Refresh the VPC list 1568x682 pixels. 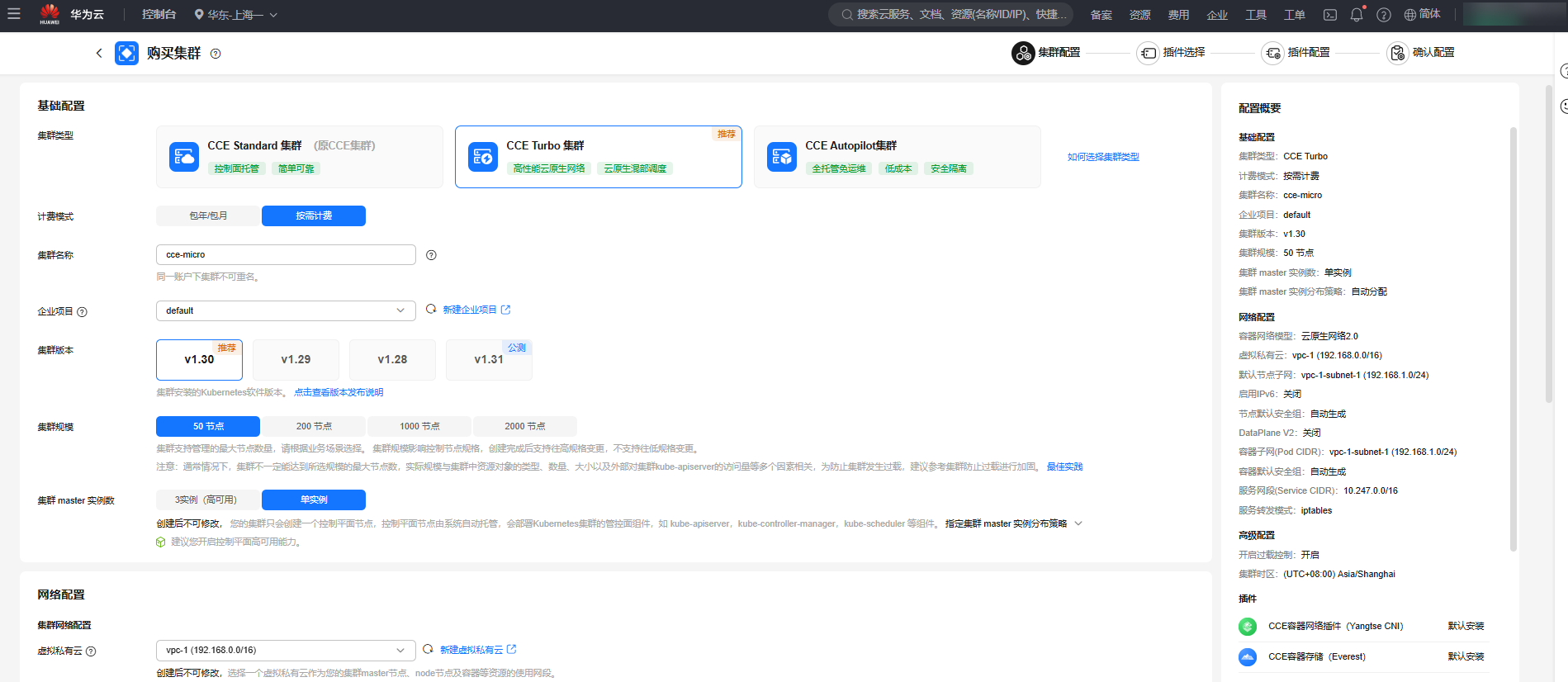click(x=428, y=650)
